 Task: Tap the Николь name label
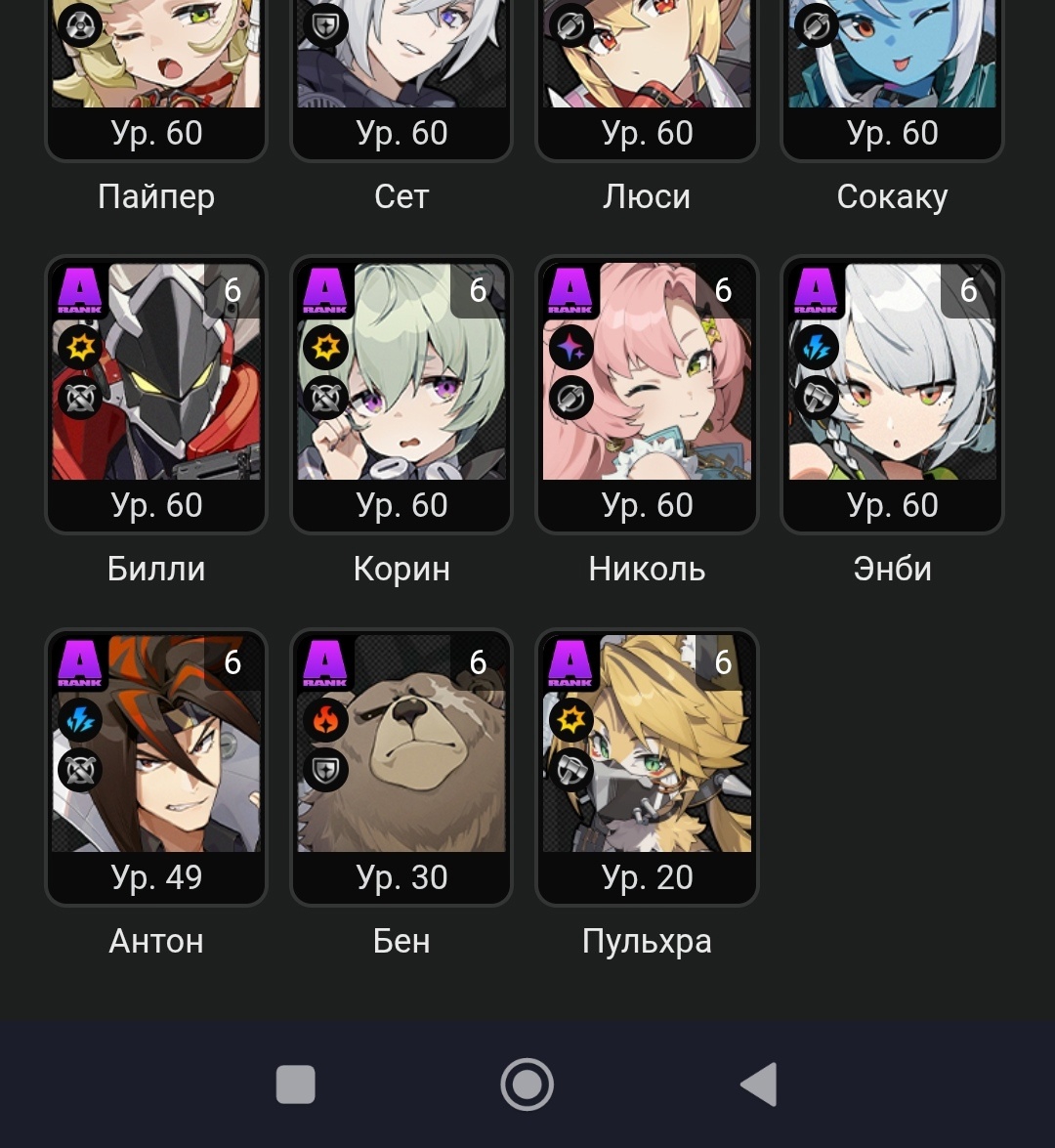click(648, 569)
